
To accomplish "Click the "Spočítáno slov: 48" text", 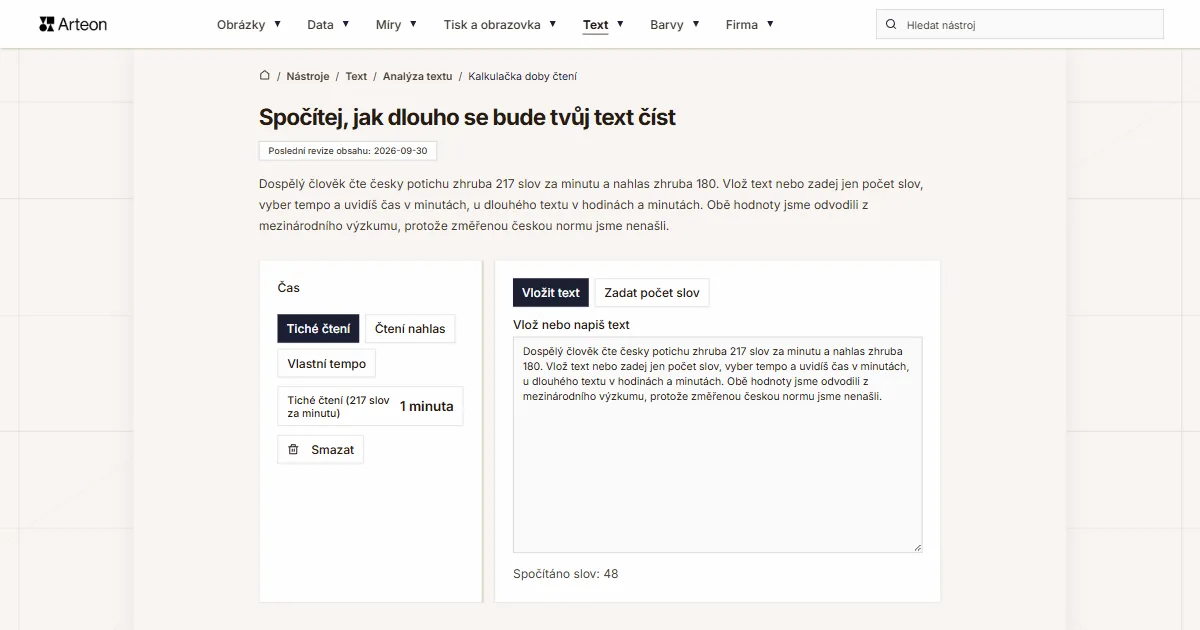I will [x=566, y=574].
